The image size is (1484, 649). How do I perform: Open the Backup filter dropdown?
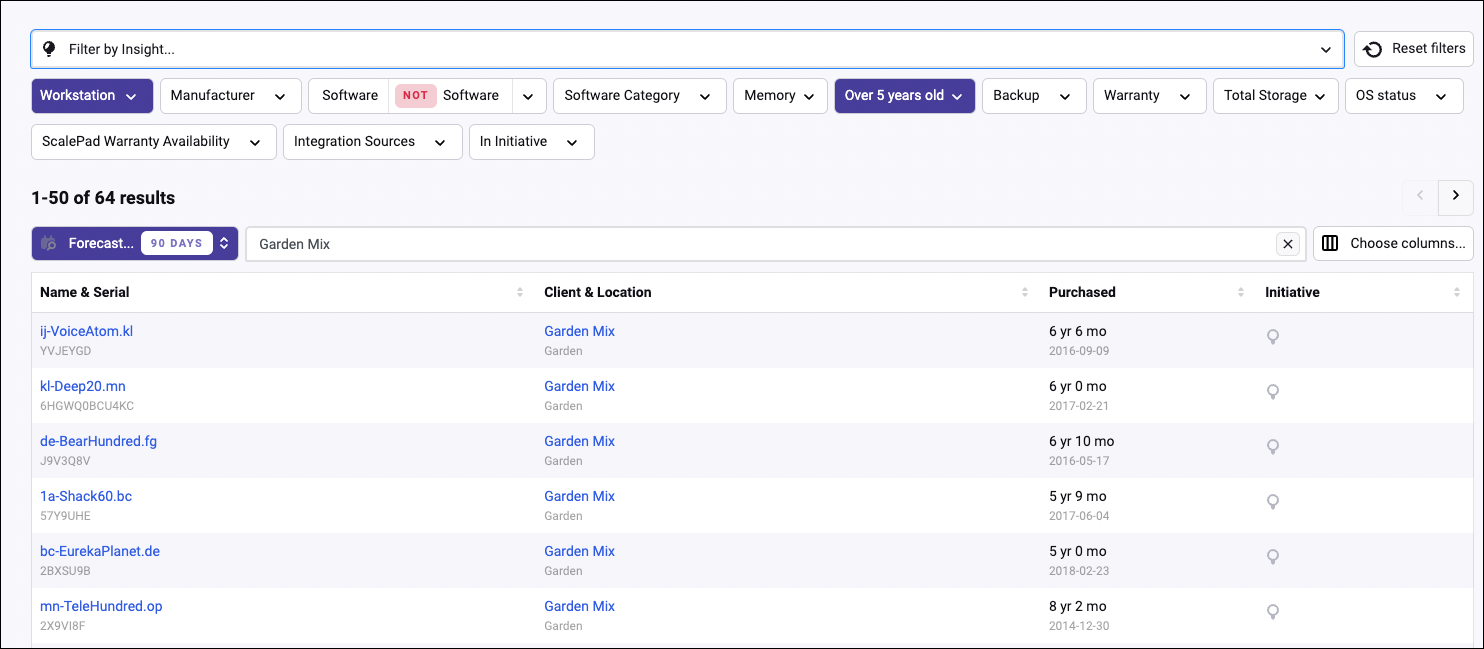click(x=1034, y=96)
